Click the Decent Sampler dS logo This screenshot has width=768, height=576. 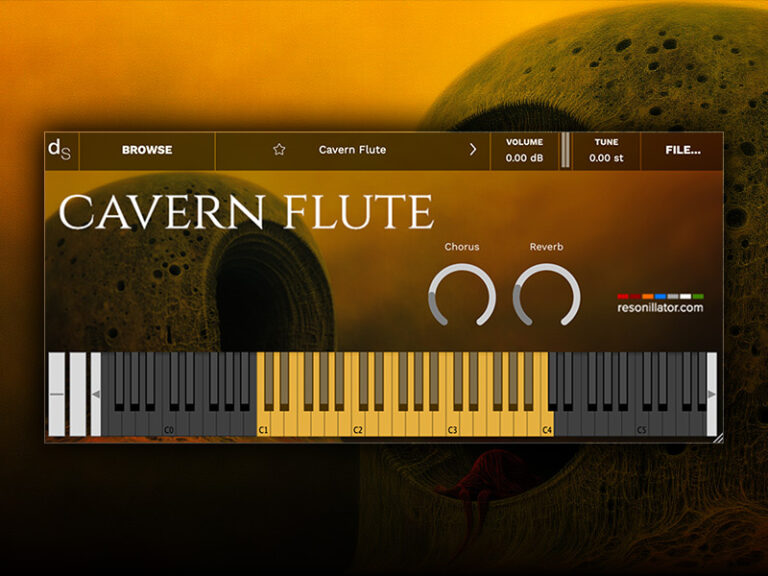pos(60,150)
